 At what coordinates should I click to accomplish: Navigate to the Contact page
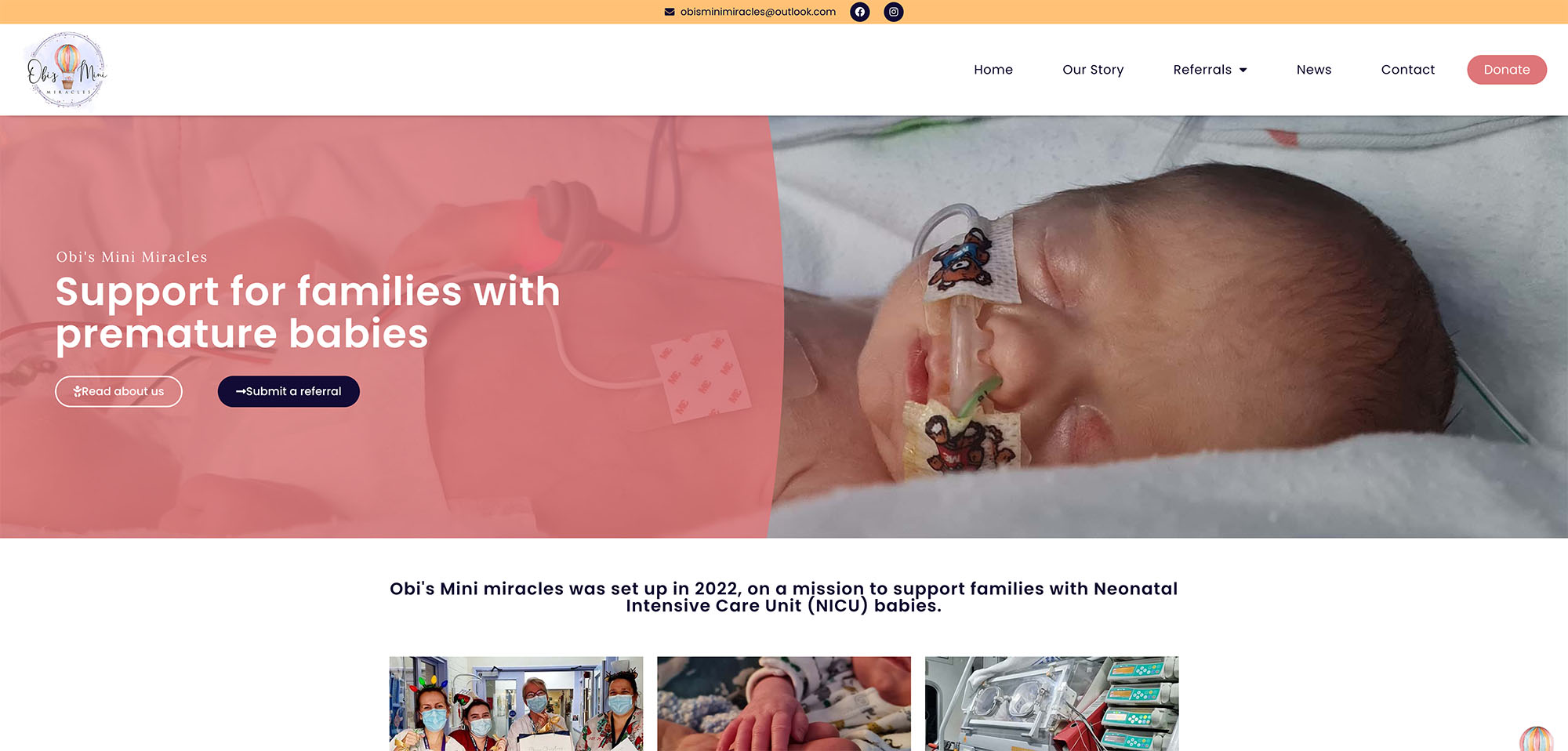click(x=1408, y=70)
